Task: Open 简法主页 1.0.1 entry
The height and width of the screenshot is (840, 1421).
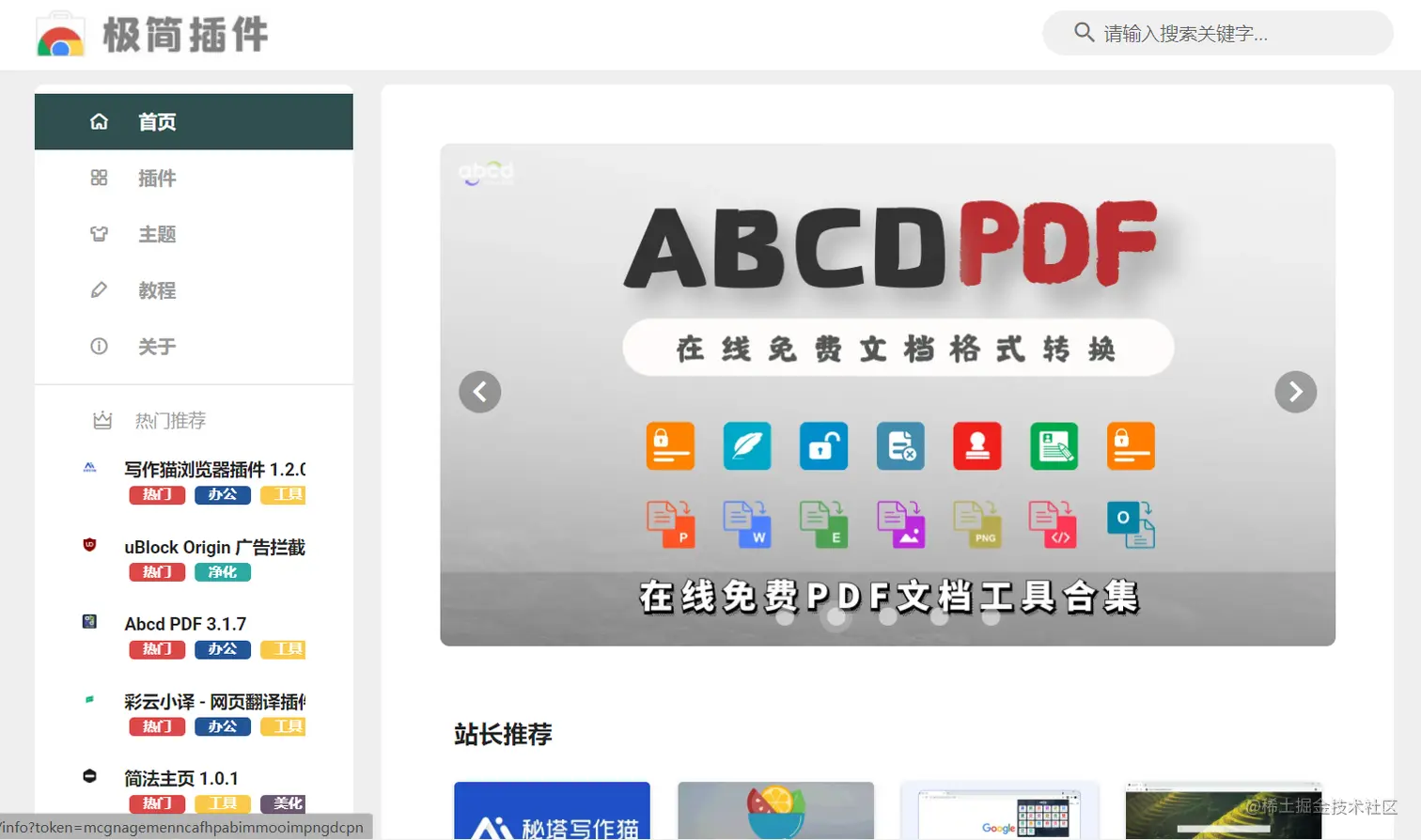Action: click(x=181, y=778)
